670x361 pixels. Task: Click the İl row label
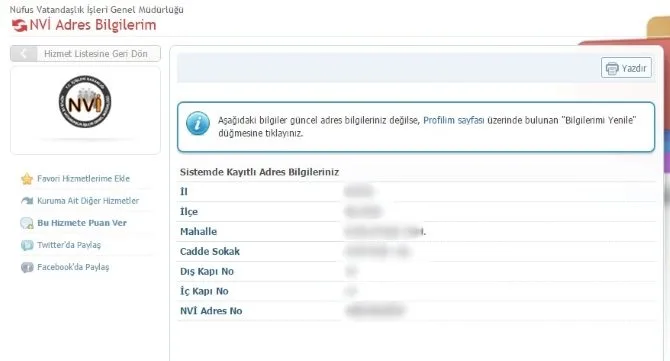tap(184, 192)
